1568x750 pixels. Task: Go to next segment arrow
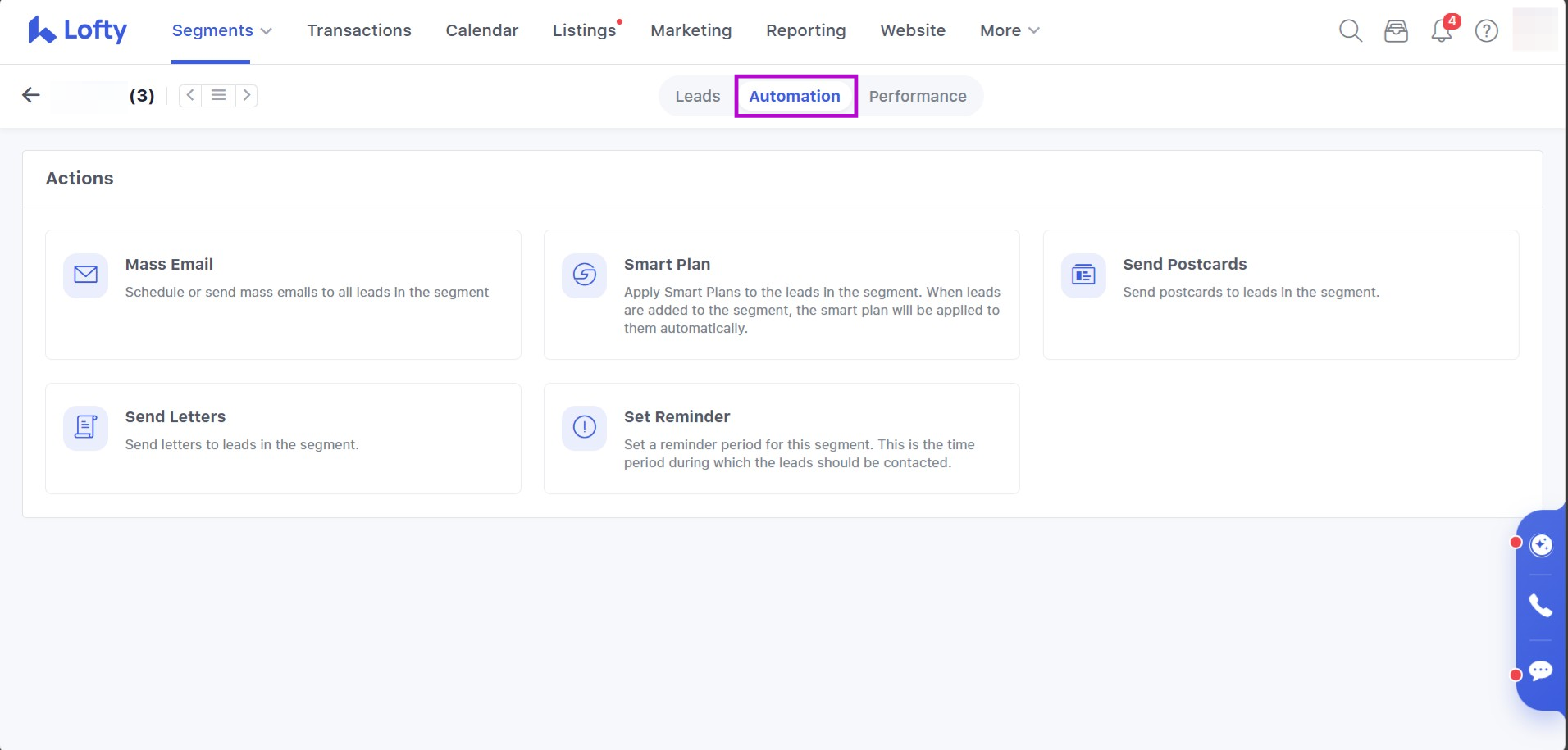[247, 96]
